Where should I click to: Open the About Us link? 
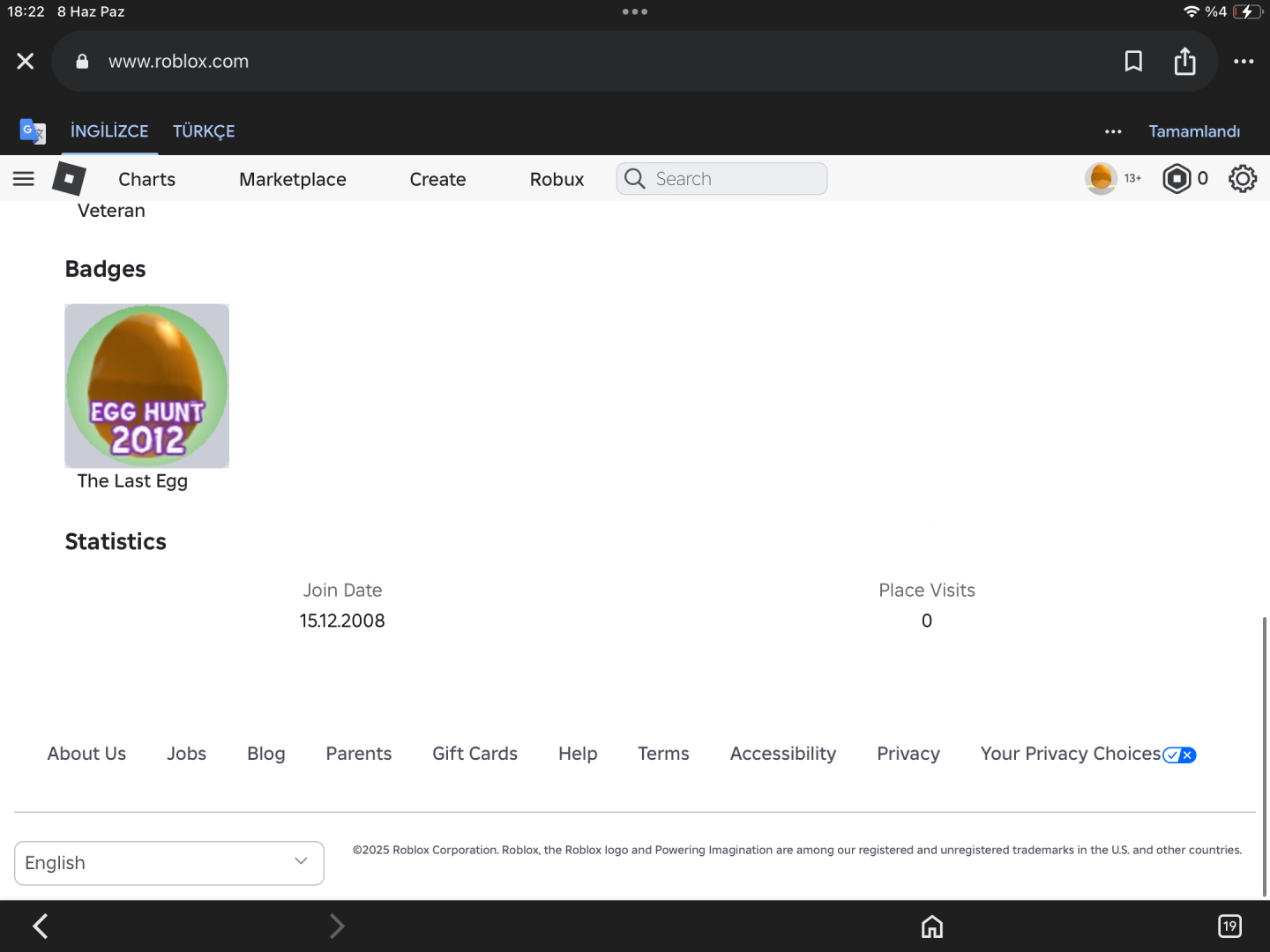point(86,754)
